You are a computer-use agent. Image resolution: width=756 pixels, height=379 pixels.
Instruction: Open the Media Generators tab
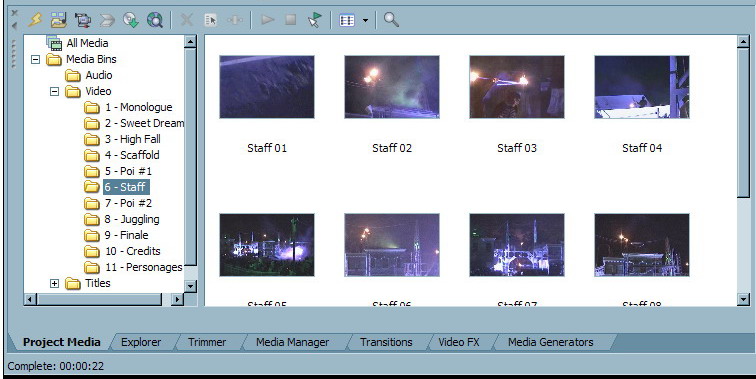click(x=551, y=342)
